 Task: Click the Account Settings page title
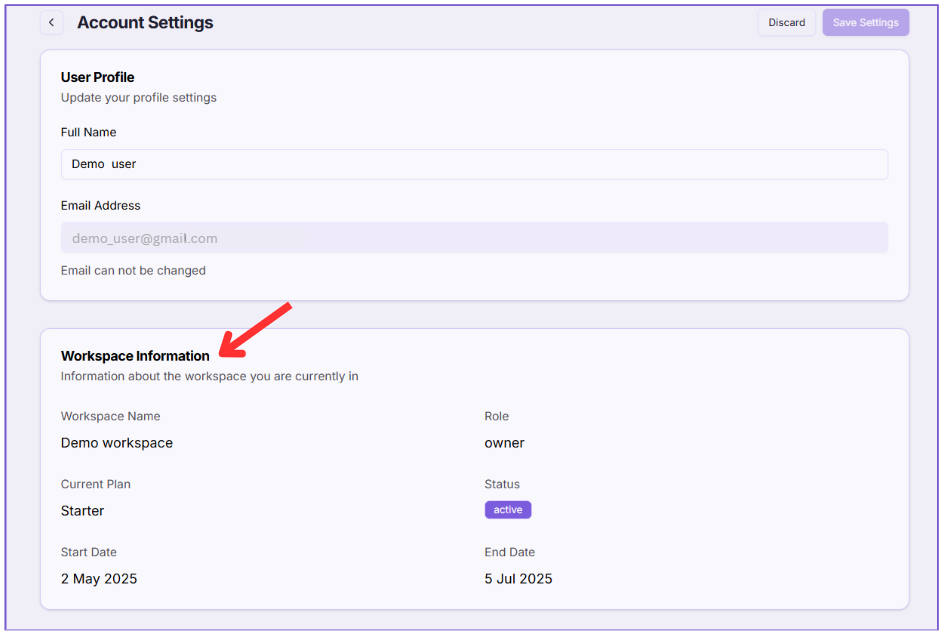(x=145, y=23)
